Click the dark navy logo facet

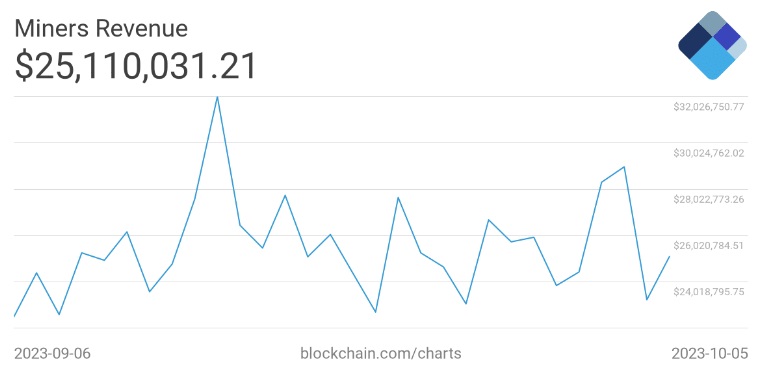click(x=695, y=41)
